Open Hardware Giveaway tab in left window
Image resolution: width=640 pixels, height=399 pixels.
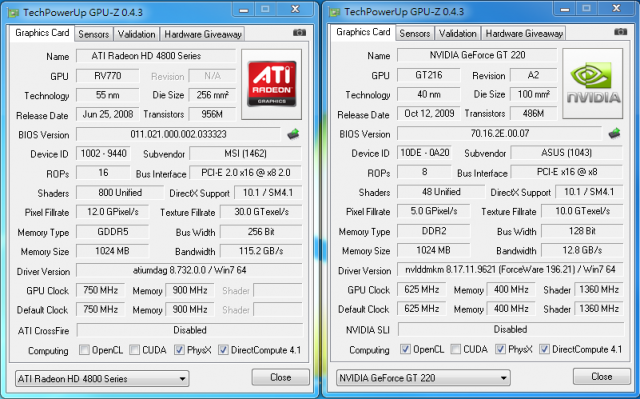coord(203,34)
